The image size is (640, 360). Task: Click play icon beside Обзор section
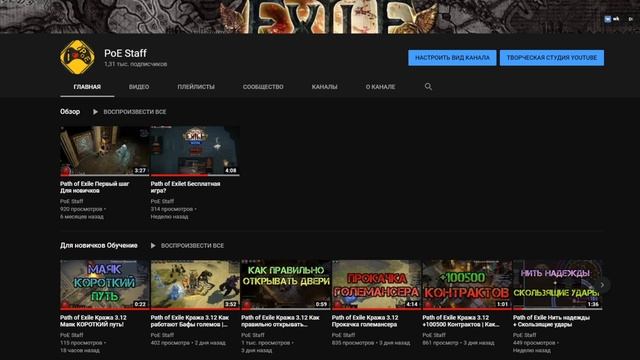pyautogui.click(x=95, y=112)
